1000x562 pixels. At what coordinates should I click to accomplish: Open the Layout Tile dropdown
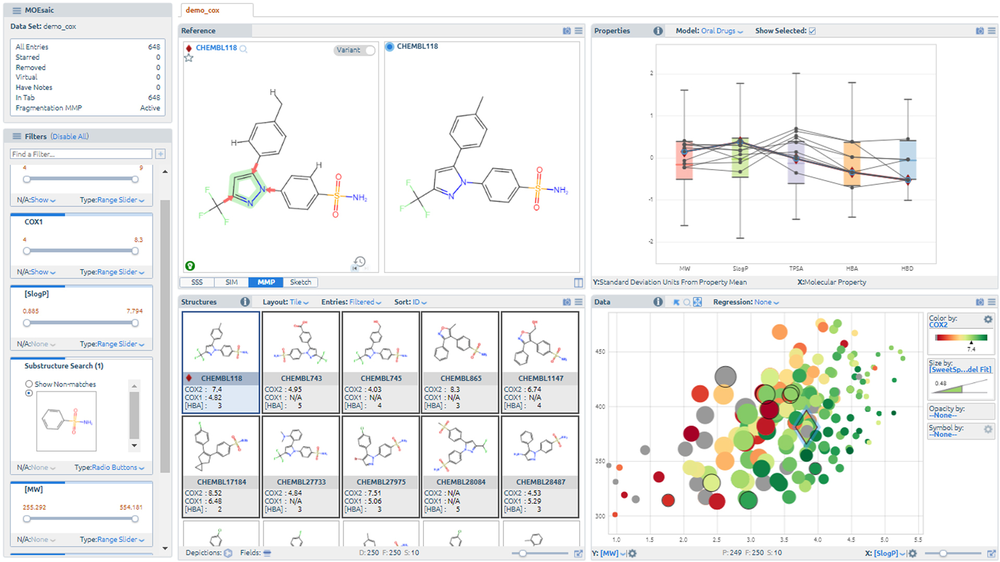(x=299, y=302)
